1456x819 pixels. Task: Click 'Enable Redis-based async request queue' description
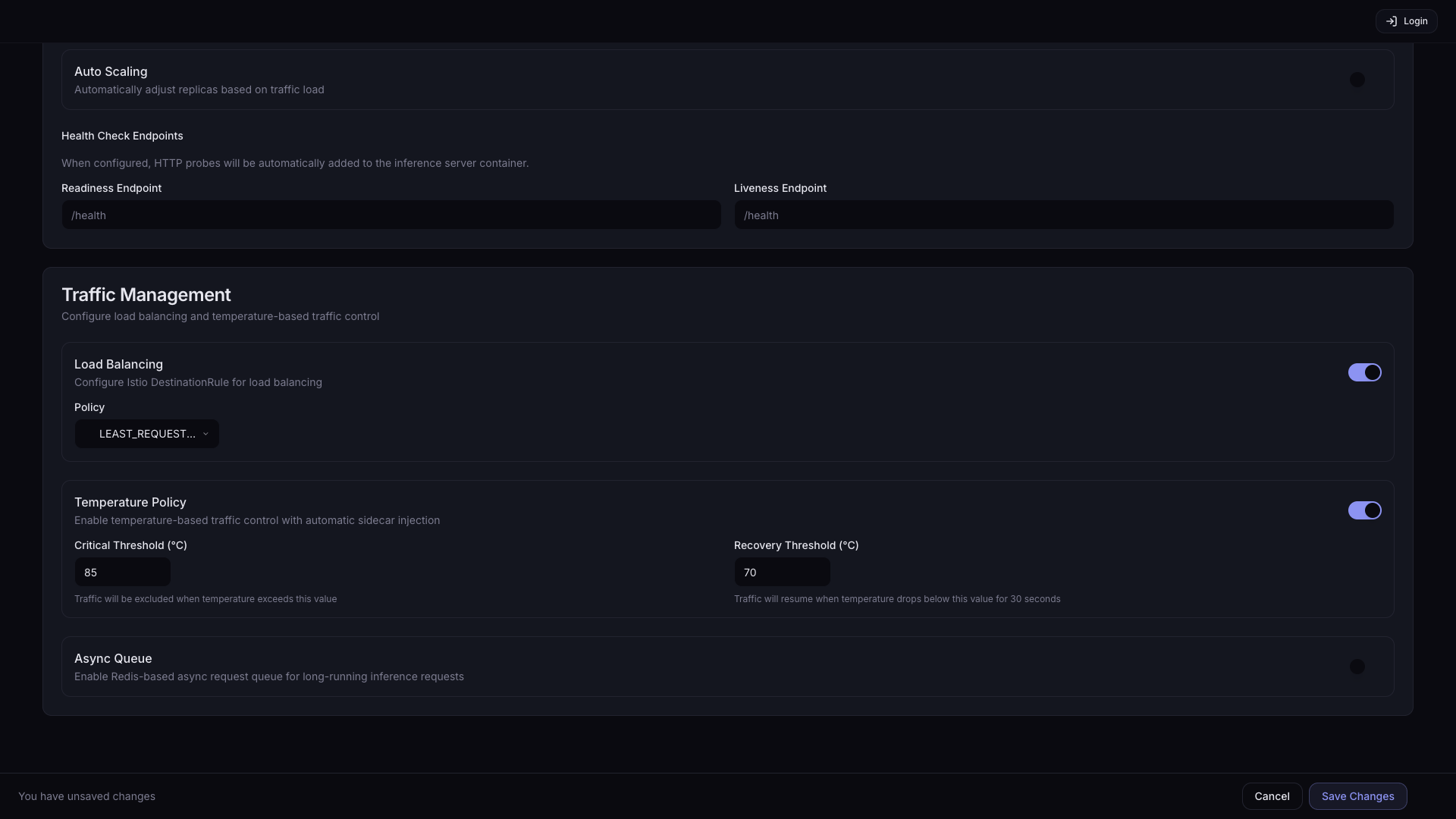269,676
